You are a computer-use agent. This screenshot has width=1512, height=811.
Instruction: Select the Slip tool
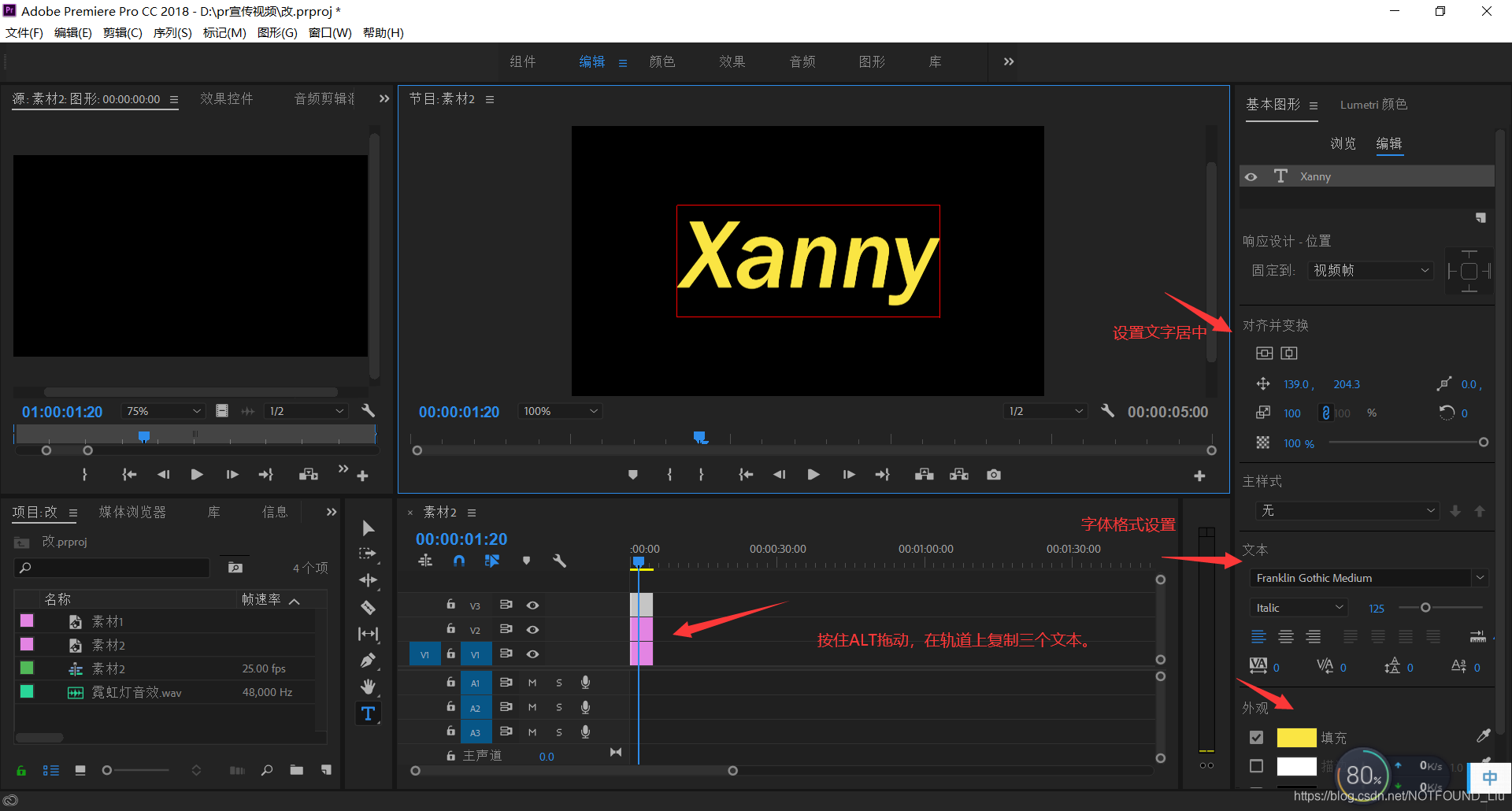click(368, 634)
